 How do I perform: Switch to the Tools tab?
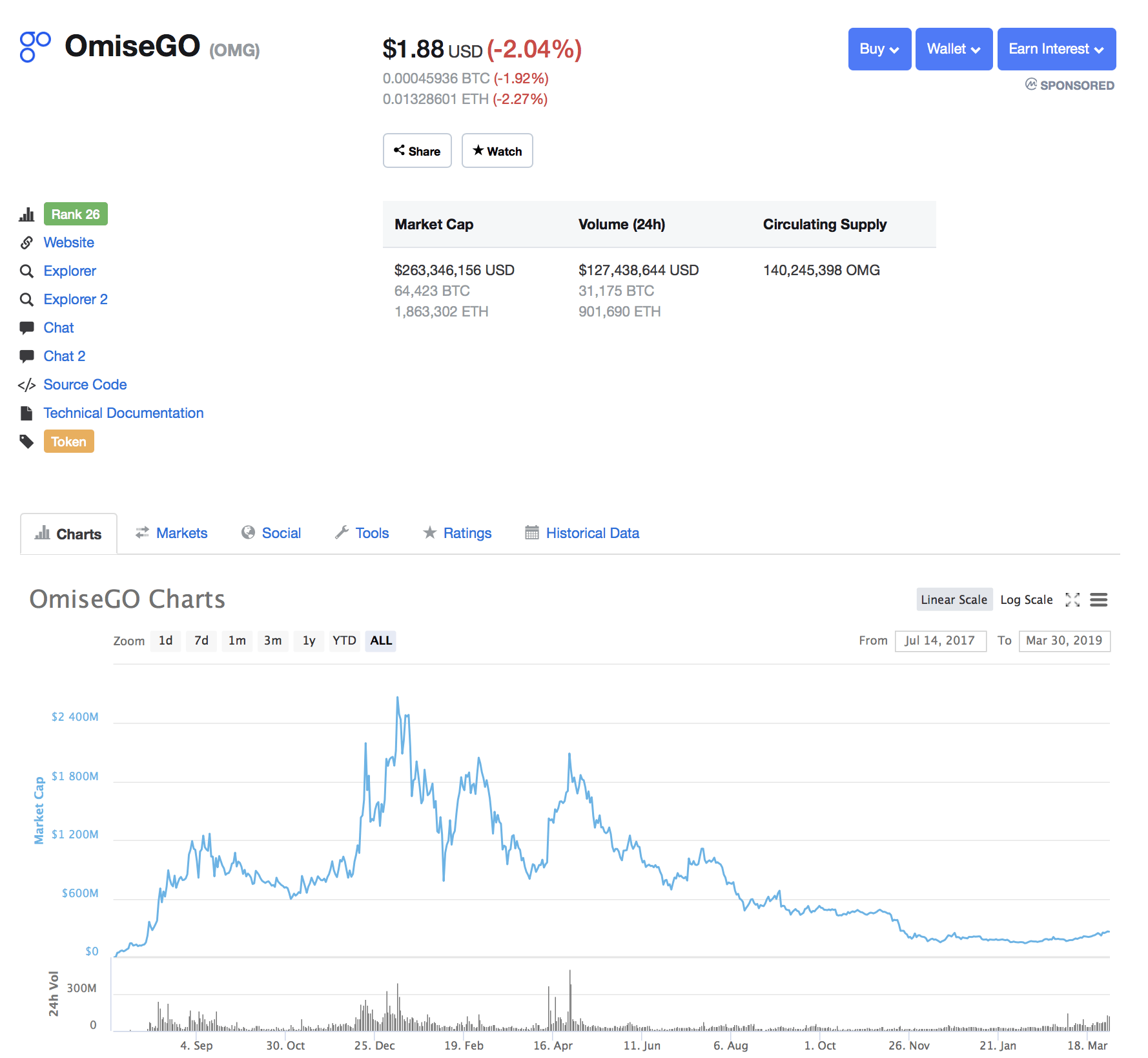click(362, 533)
